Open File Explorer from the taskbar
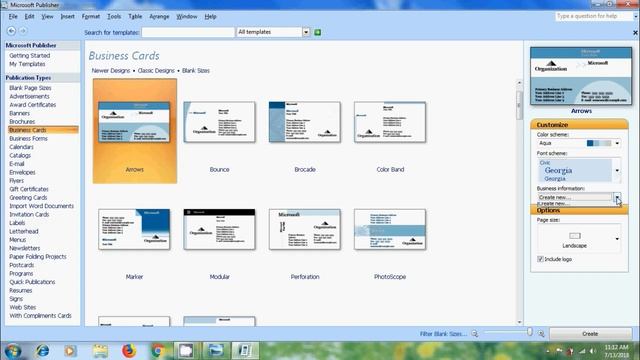Viewport: 640px width, 360px height. pos(100,351)
